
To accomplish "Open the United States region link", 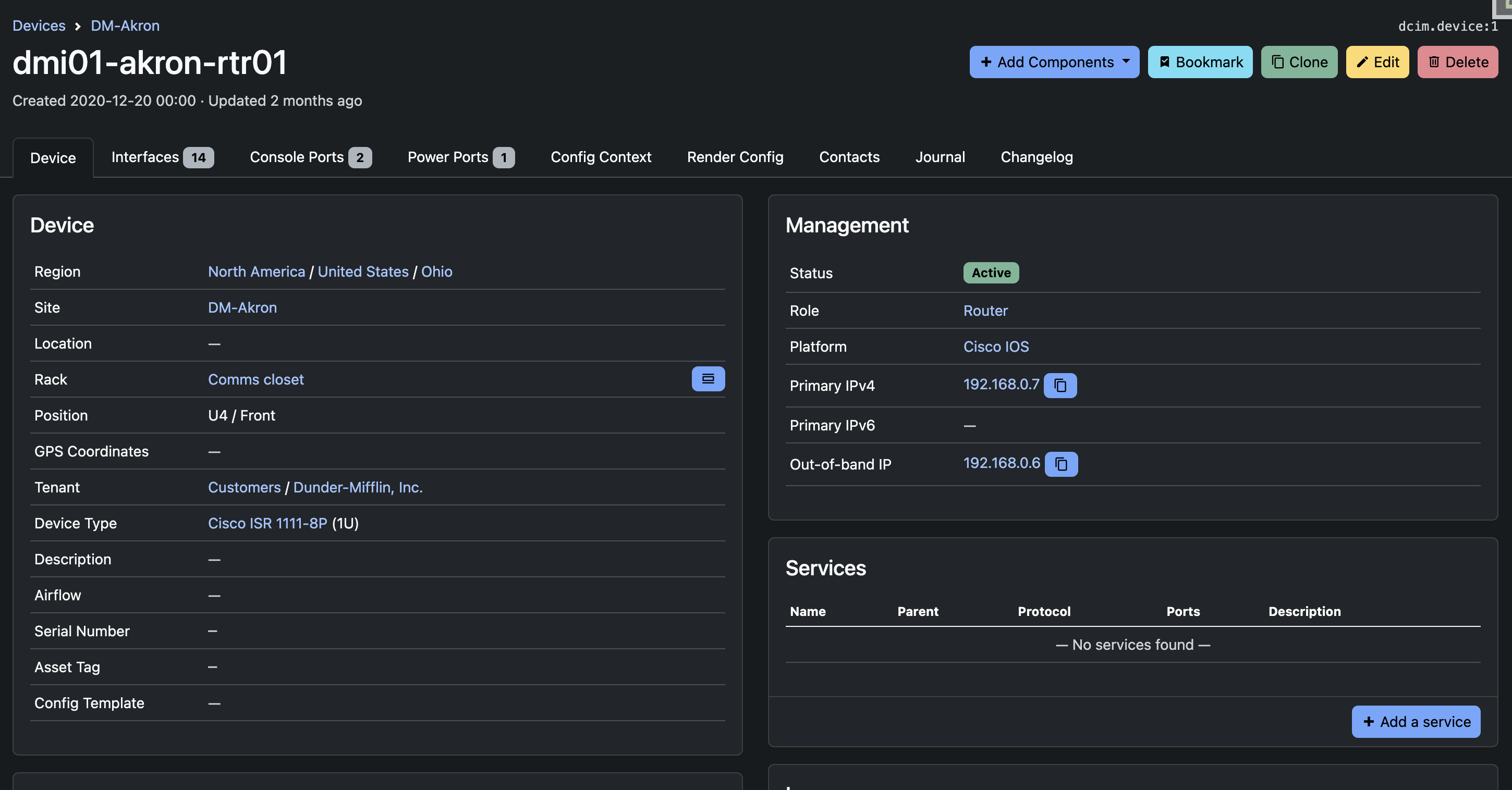I will (363, 271).
